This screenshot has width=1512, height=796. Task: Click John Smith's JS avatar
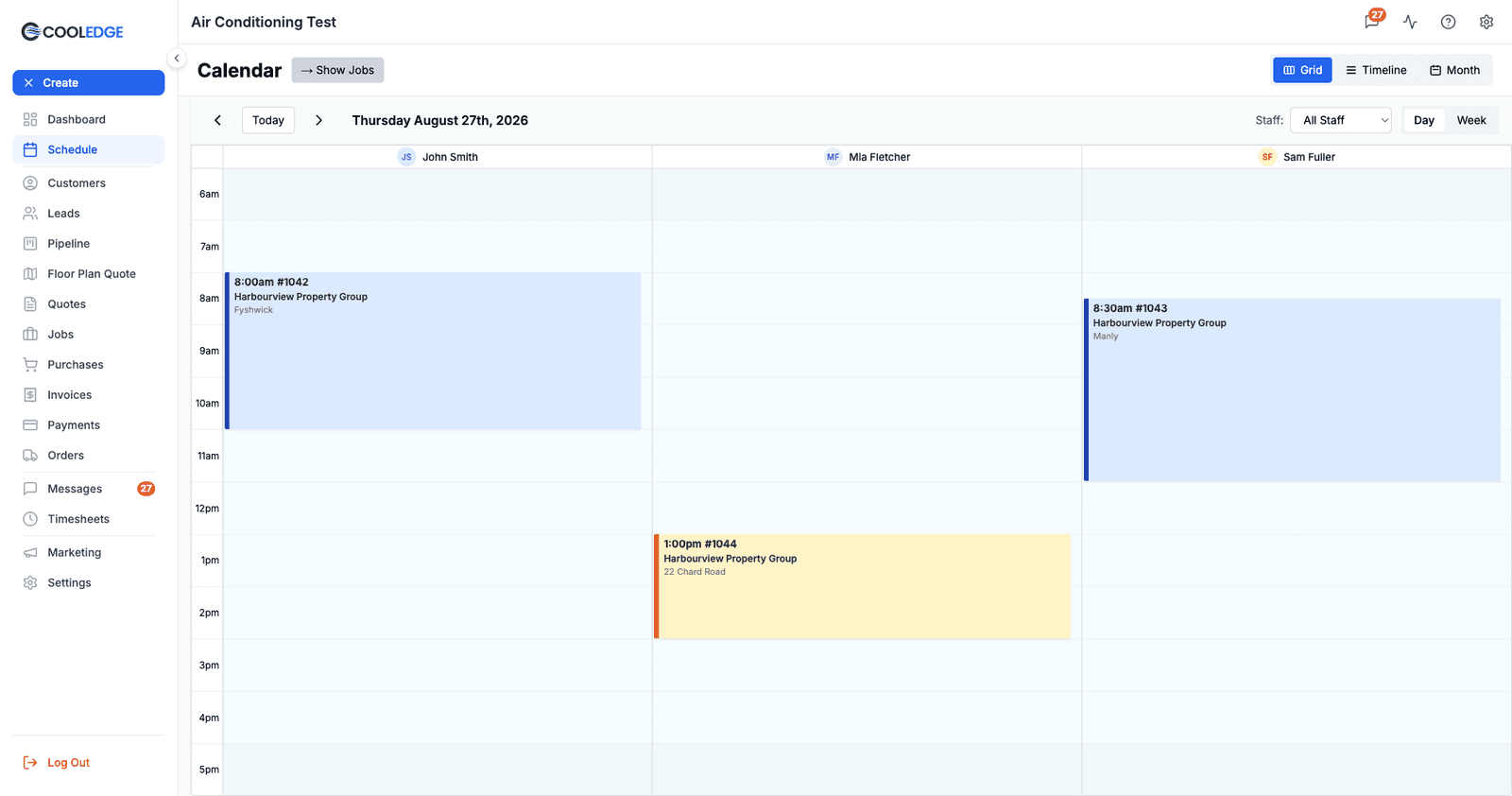click(406, 157)
